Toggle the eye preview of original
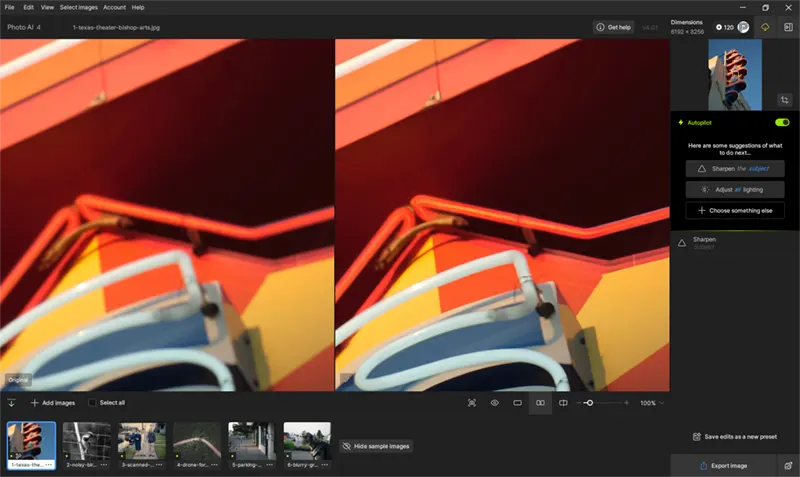 [x=495, y=403]
